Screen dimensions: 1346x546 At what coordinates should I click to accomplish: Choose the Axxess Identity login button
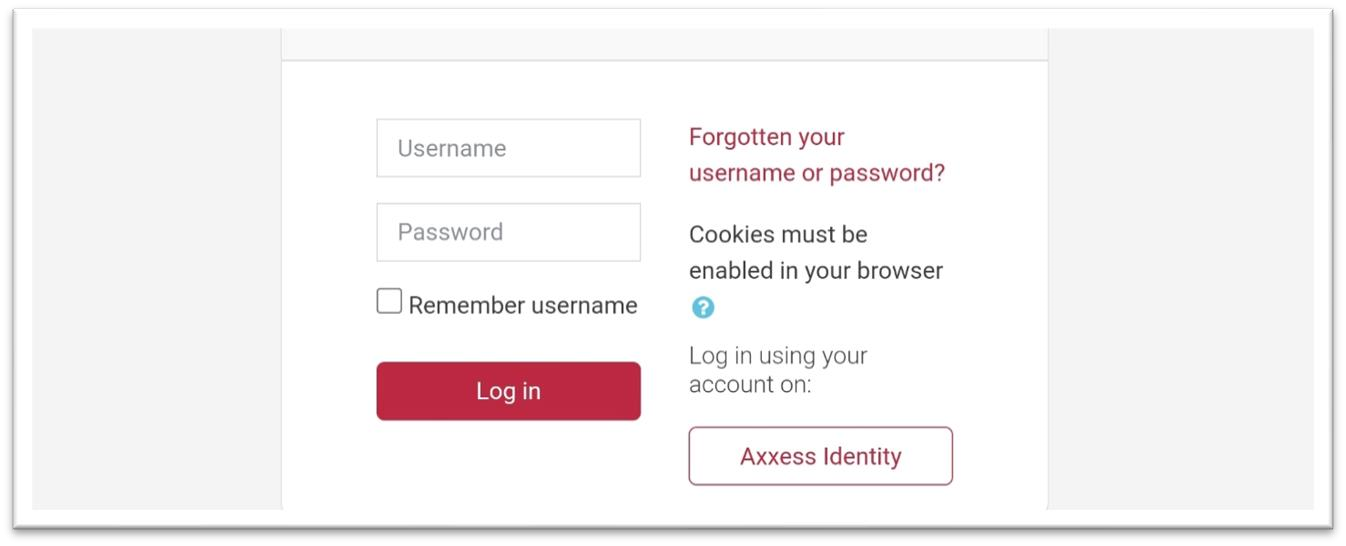[820, 456]
